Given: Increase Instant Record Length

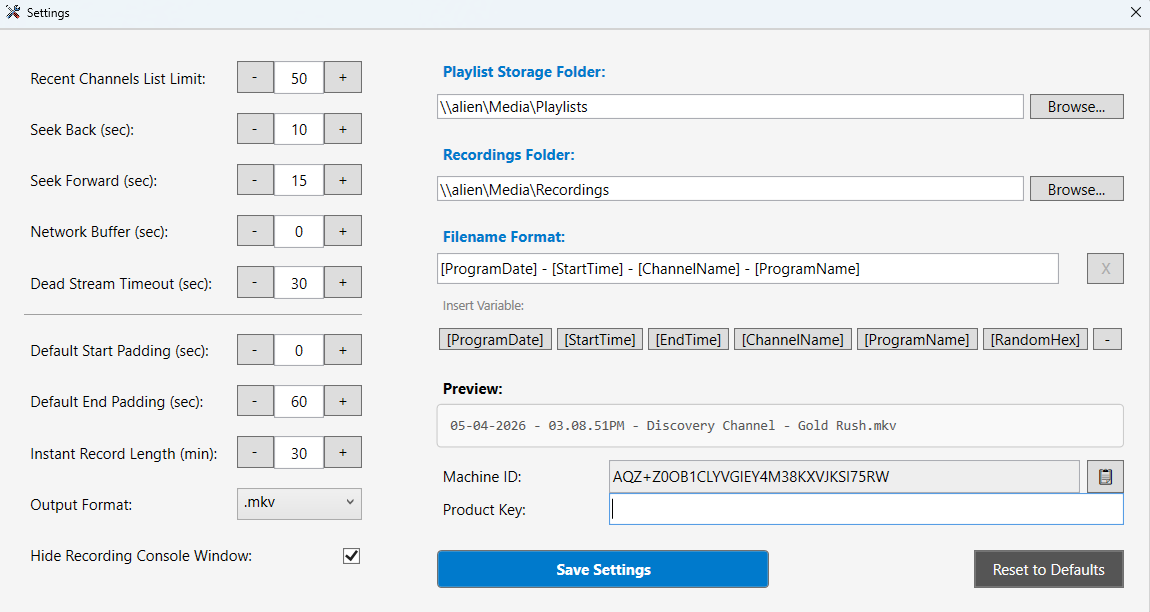Looking at the screenshot, I should [x=343, y=453].
